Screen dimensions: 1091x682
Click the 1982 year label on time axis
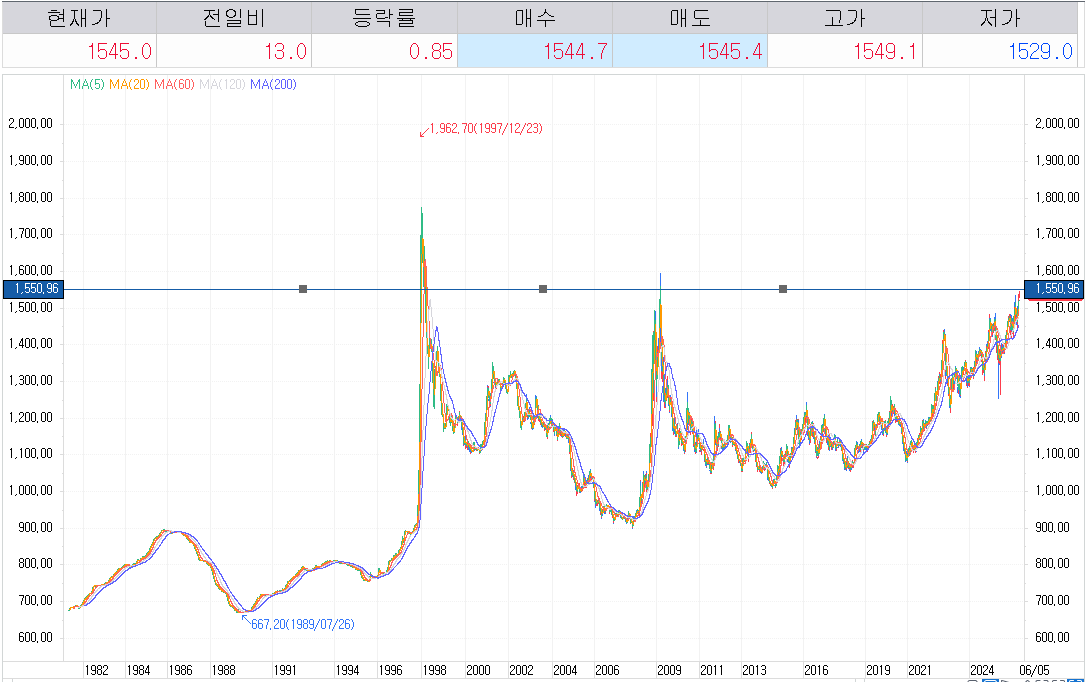coord(96,670)
